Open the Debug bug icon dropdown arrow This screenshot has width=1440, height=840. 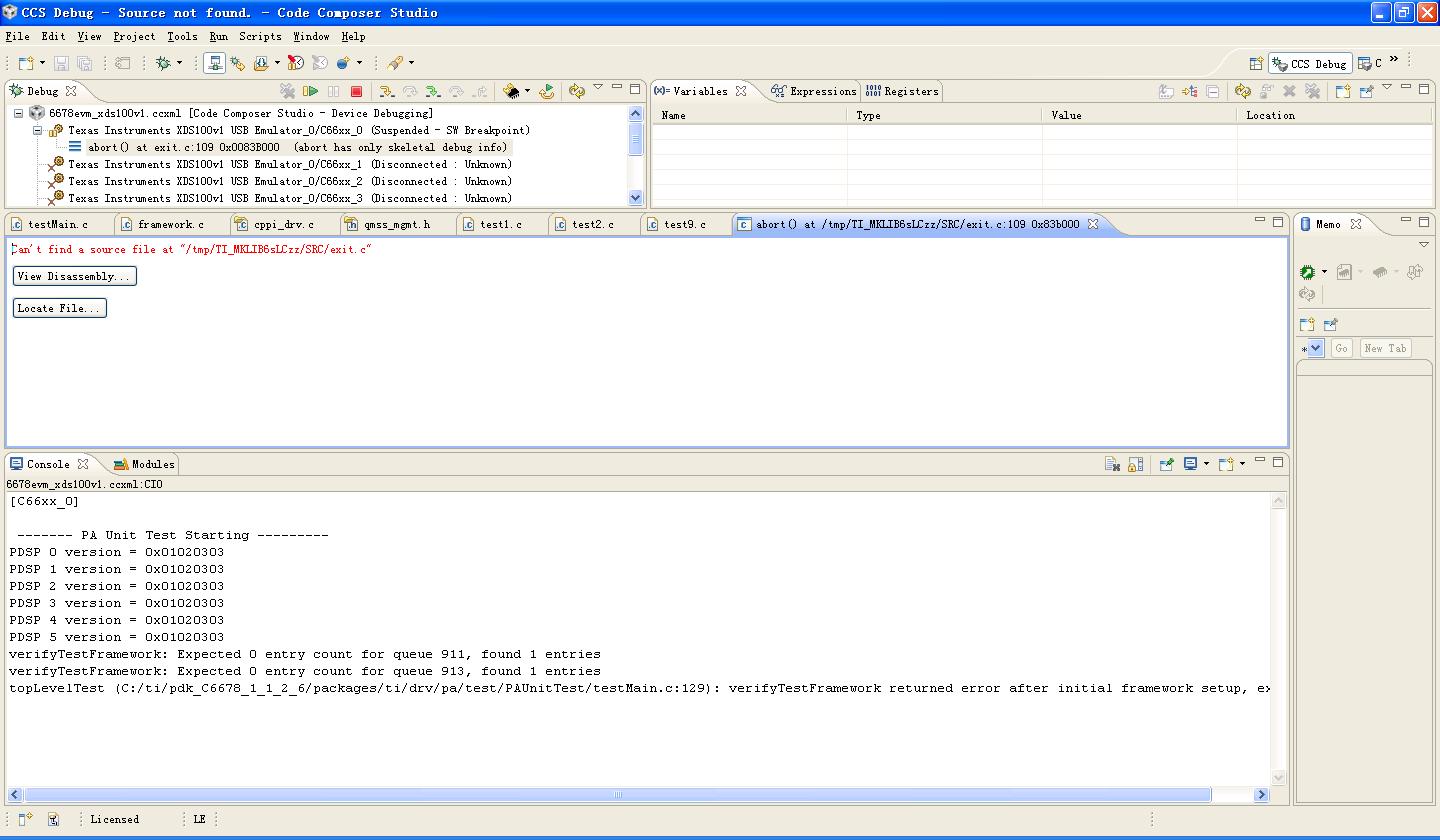tap(180, 63)
